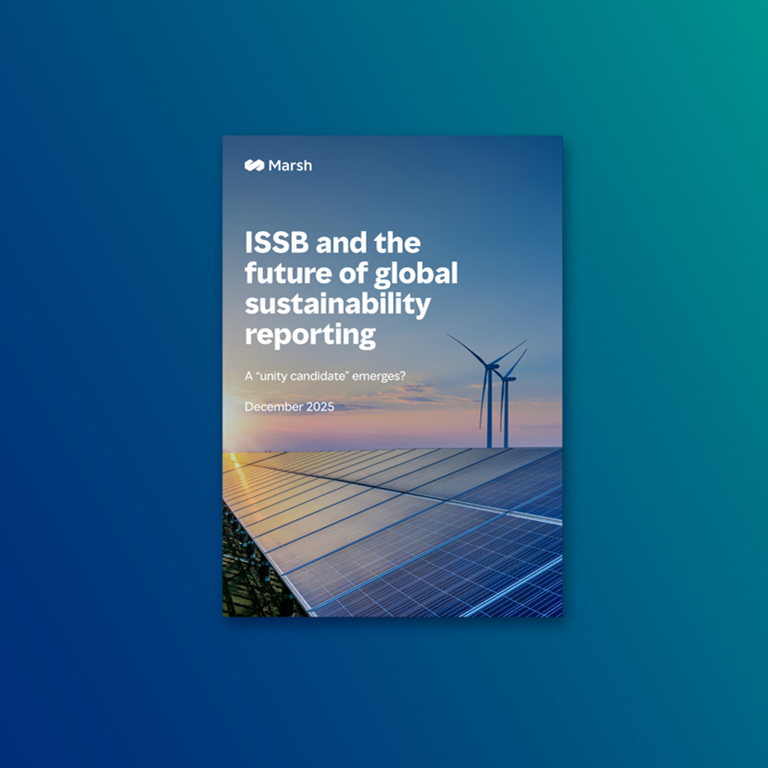768x768 pixels.
Task: Click the Marsh wordmark text
Action: coord(290,165)
